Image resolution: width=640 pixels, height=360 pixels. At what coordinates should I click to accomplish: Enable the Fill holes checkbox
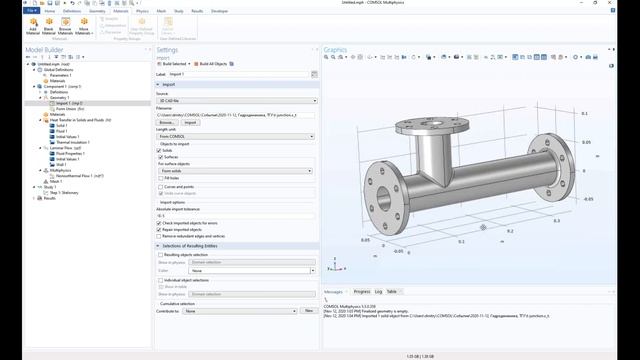161,178
